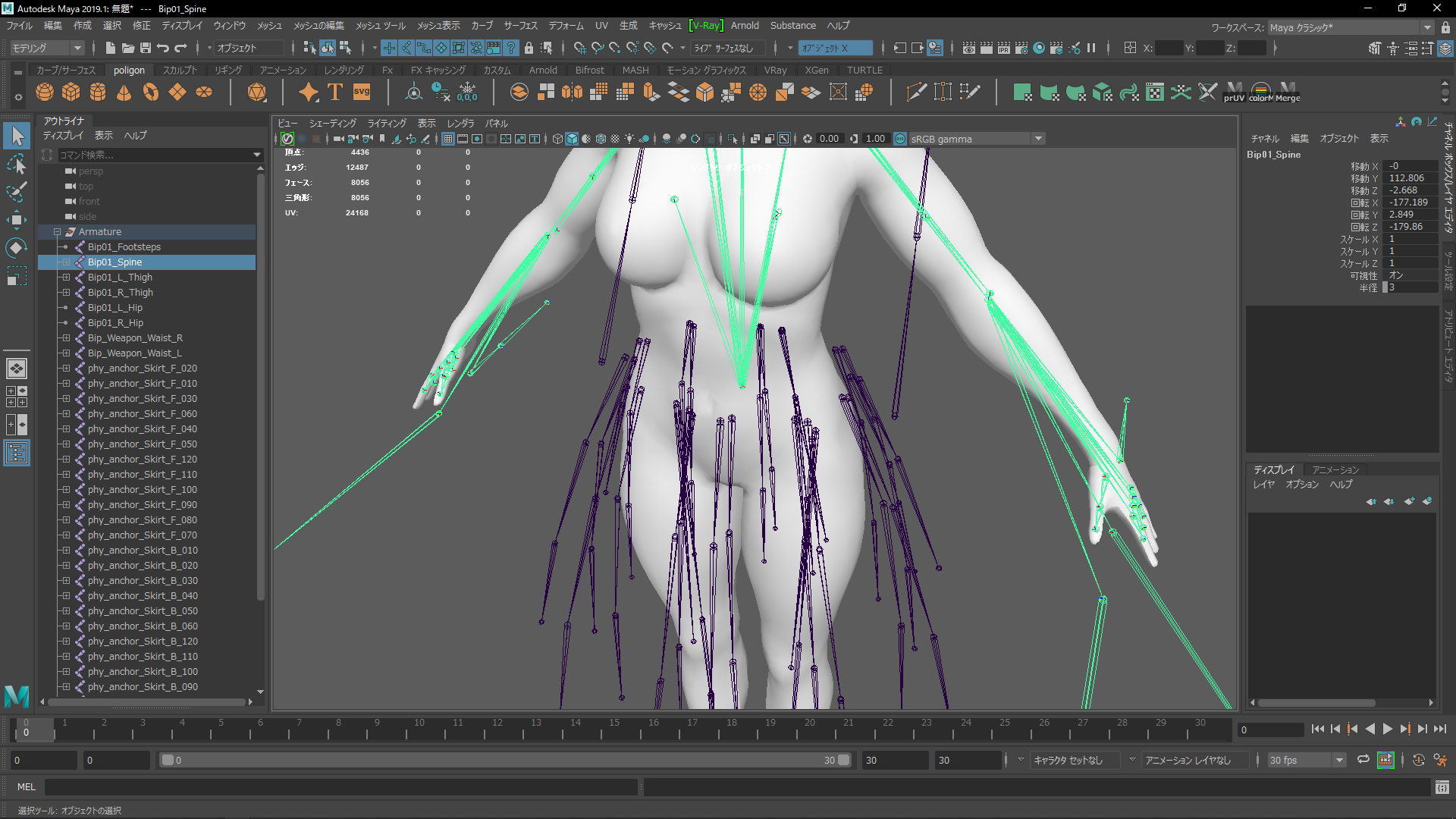
Task: Select the Rotate tool in toolbox
Action: click(16, 248)
